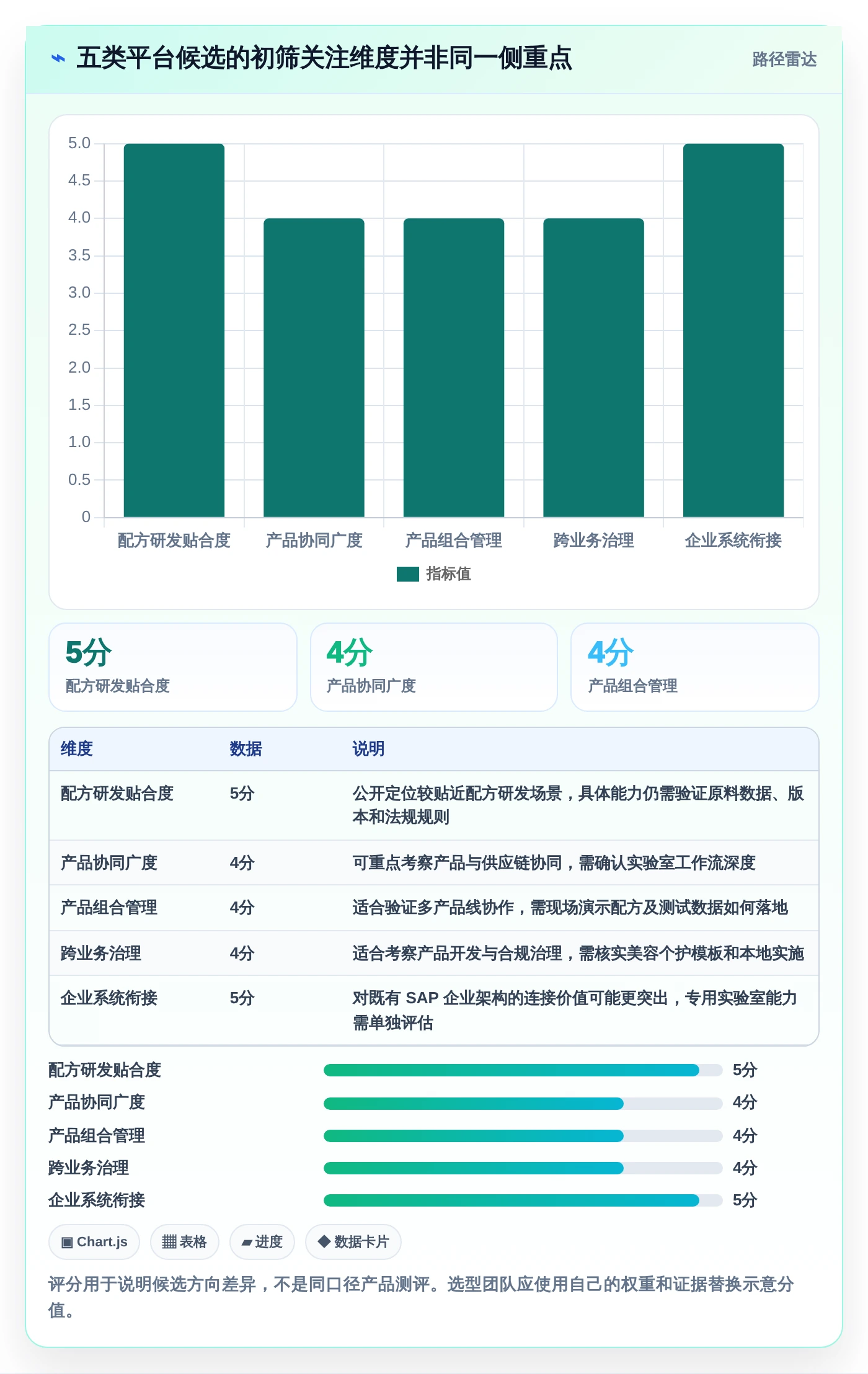The width and height of the screenshot is (868, 1374).
Task: Click the 跨业务治理 bar in the chart
Action: pyautogui.click(x=593, y=368)
